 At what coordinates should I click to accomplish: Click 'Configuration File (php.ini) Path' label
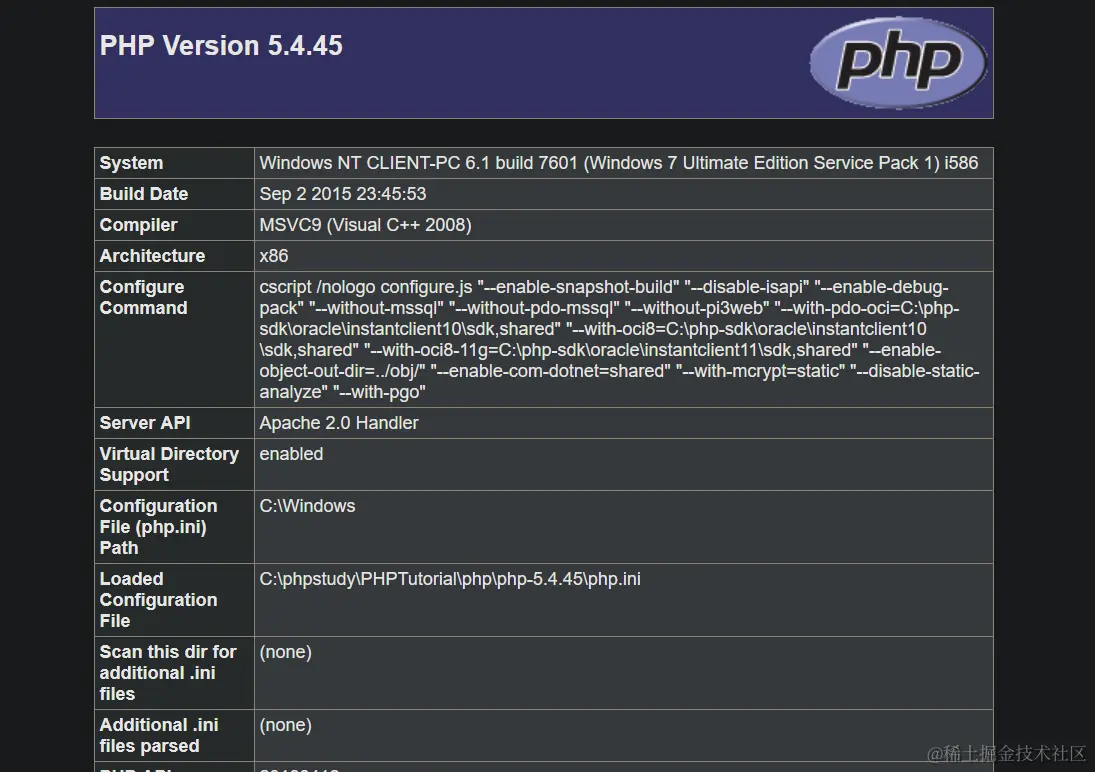[x=159, y=527]
